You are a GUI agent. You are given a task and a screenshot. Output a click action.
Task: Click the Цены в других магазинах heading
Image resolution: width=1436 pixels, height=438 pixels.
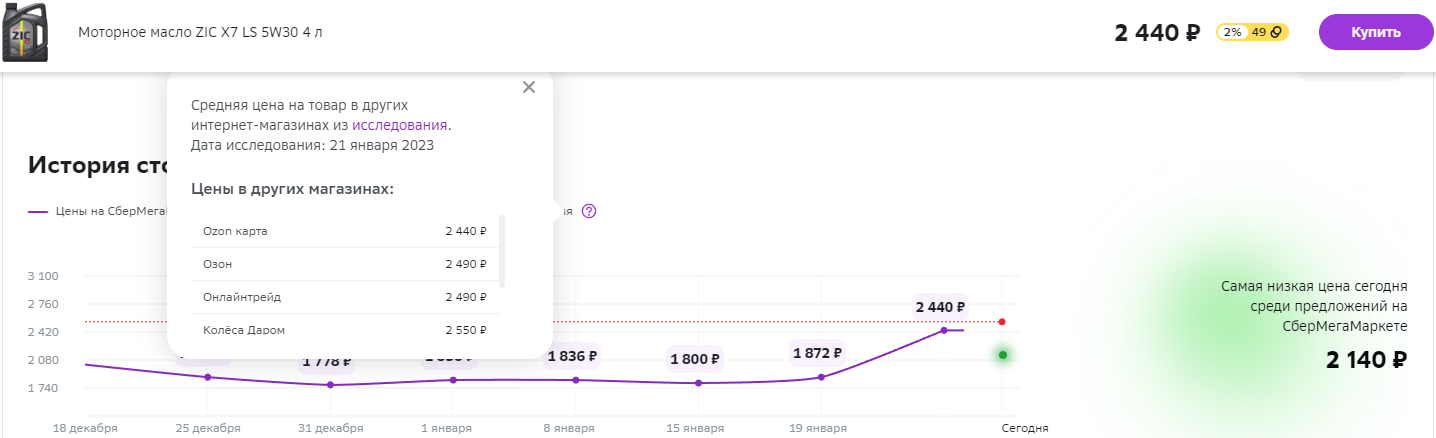pos(292,188)
